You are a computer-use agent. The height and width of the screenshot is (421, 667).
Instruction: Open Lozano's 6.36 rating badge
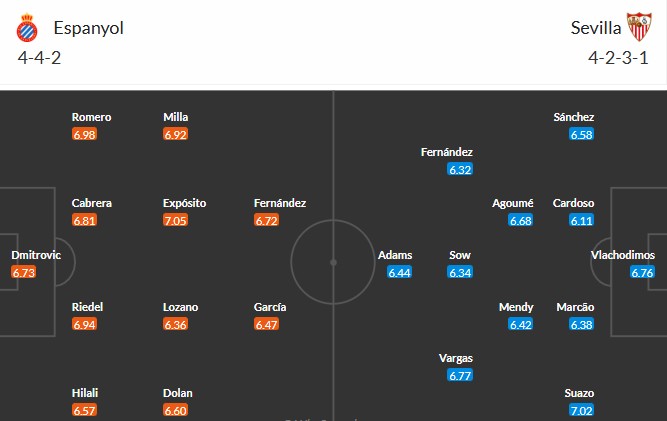(175, 324)
